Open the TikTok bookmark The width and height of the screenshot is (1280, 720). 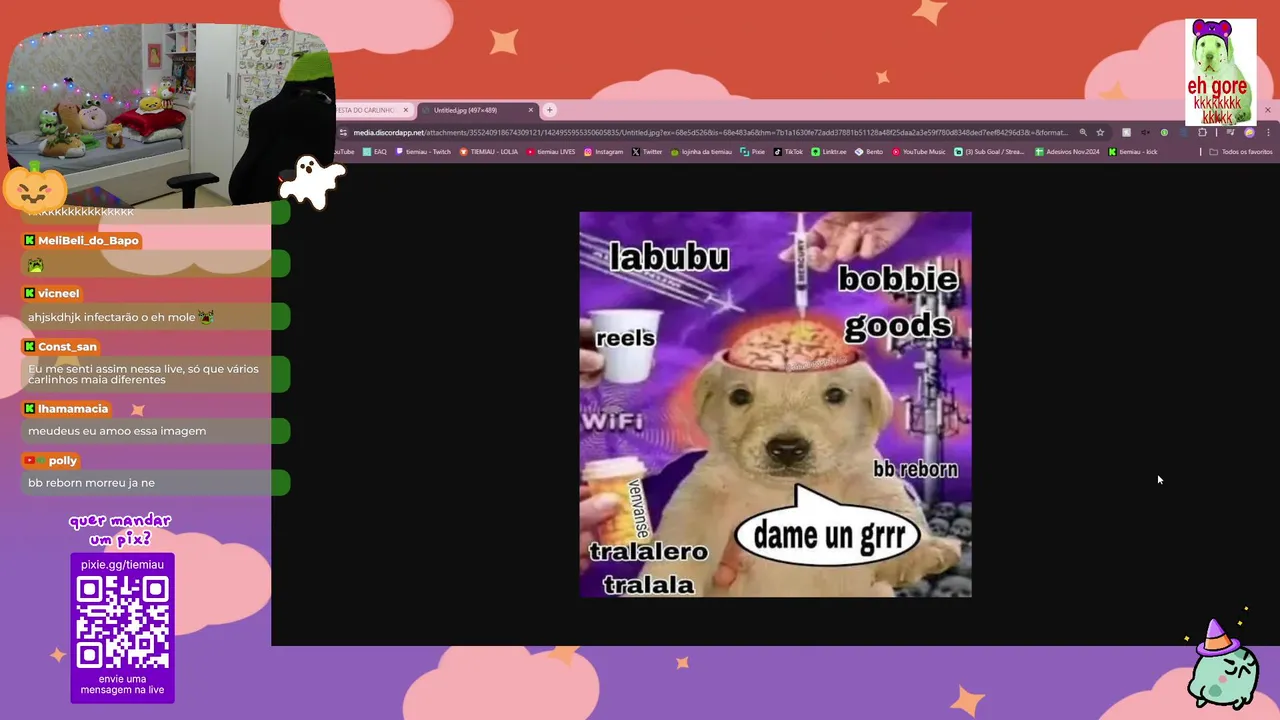tap(788, 152)
